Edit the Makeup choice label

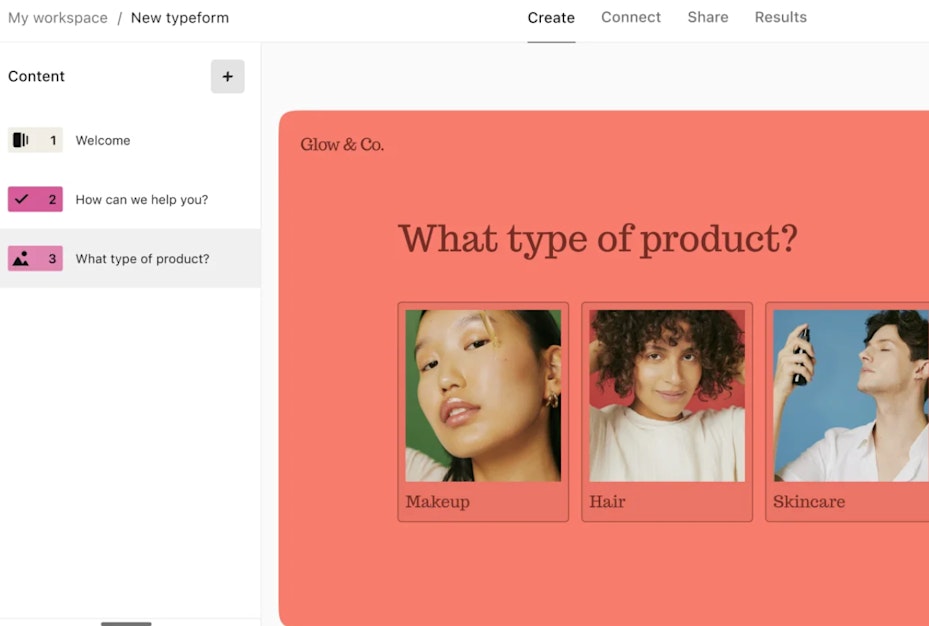(x=438, y=502)
